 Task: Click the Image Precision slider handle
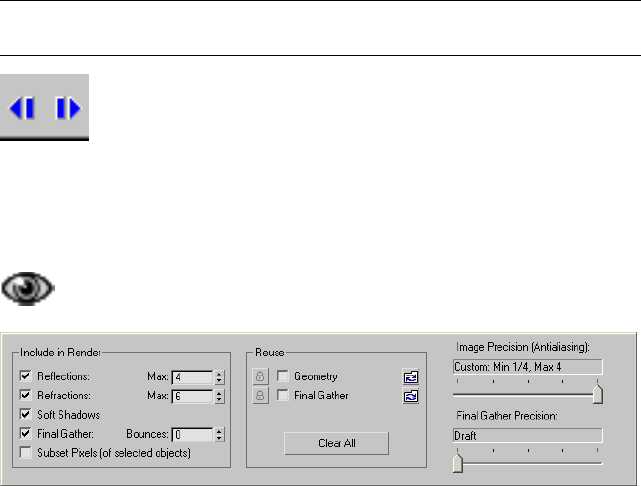(x=598, y=394)
